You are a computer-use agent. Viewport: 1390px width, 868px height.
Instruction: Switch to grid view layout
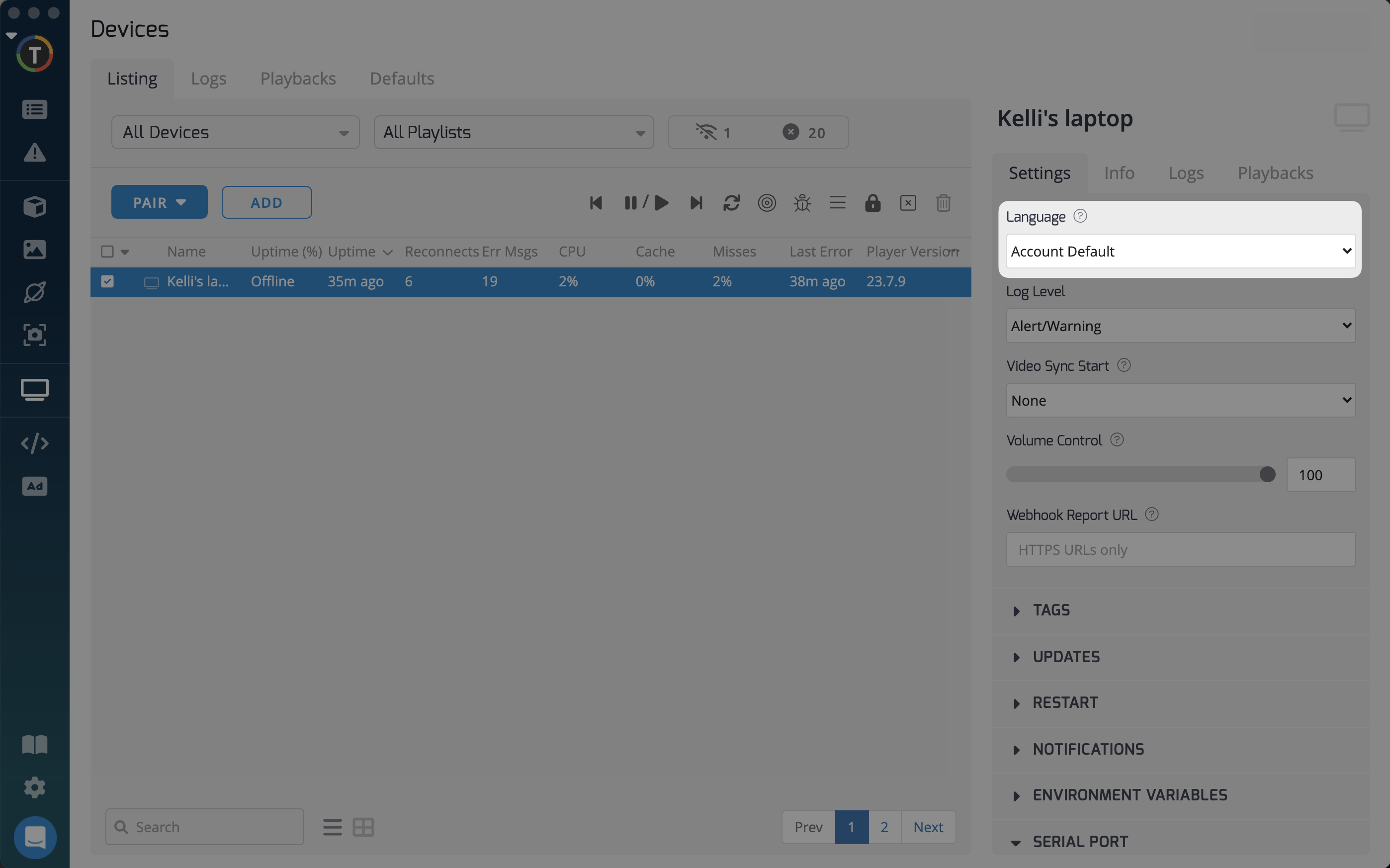coord(363,827)
